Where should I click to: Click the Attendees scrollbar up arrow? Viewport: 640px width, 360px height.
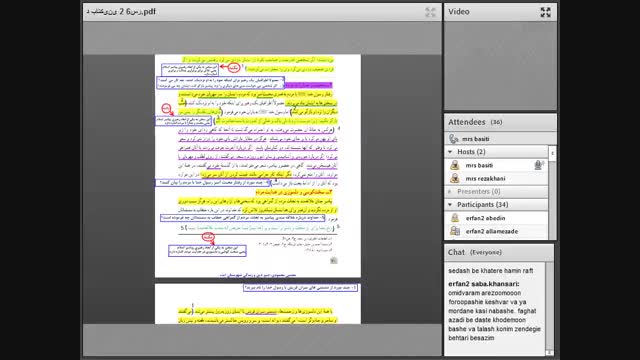(552, 153)
